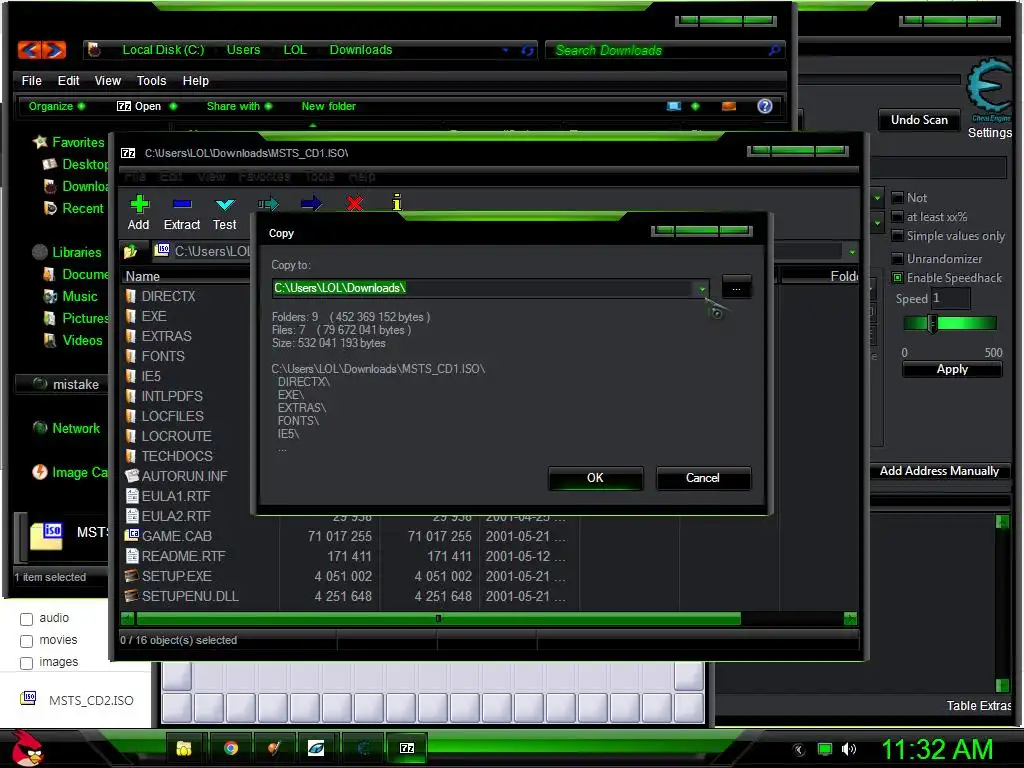
Task: Open the Explorer View menu
Action: (108, 80)
